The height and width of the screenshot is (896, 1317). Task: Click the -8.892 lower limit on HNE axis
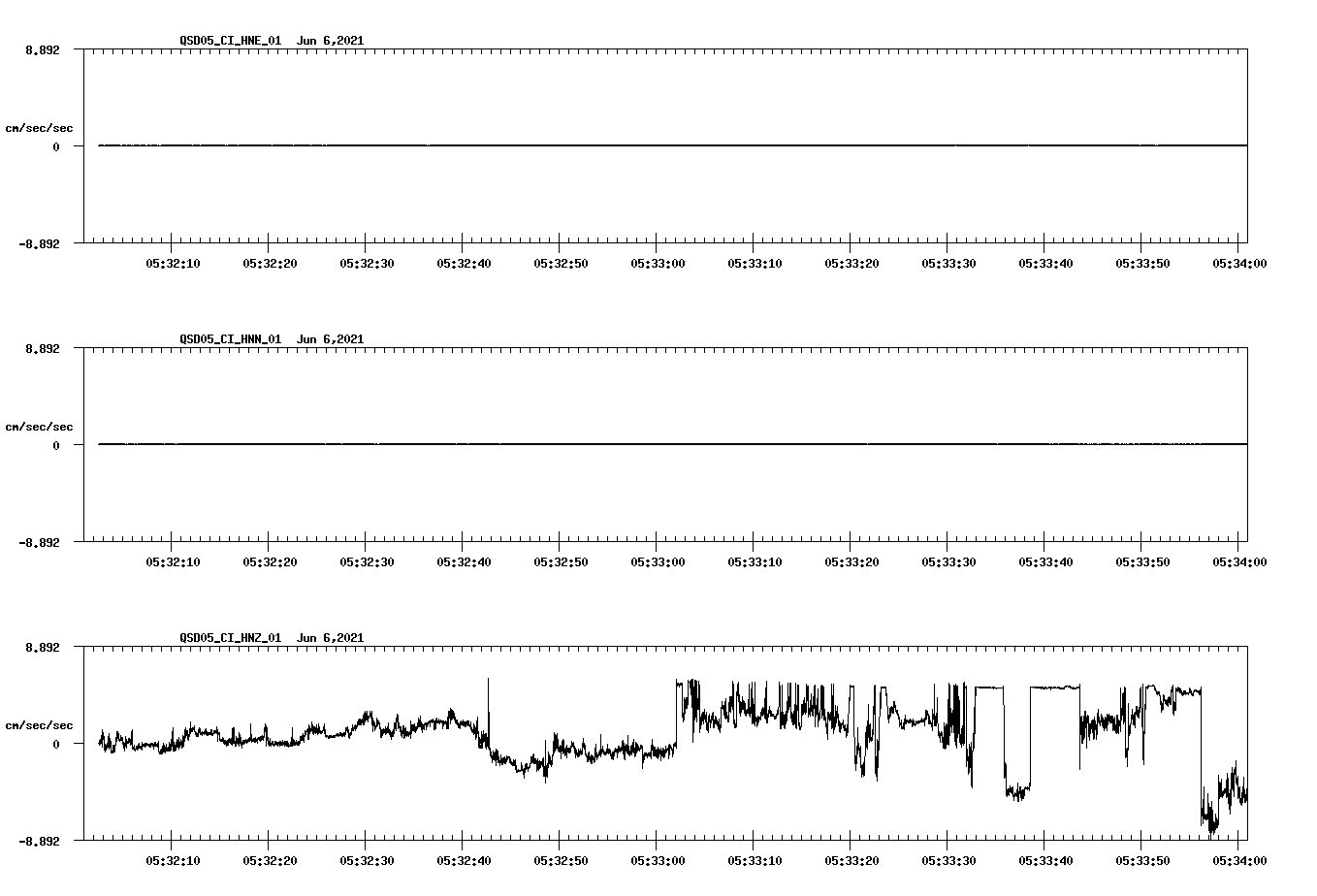(39, 243)
